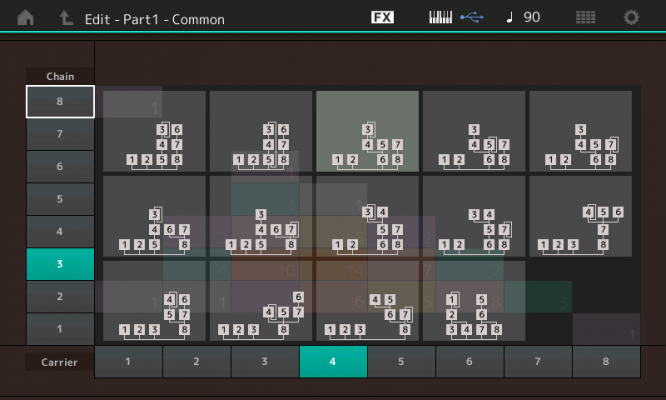The height and width of the screenshot is (400, 666).
Task: Open the FX effect overview
Action: point(382,17)
